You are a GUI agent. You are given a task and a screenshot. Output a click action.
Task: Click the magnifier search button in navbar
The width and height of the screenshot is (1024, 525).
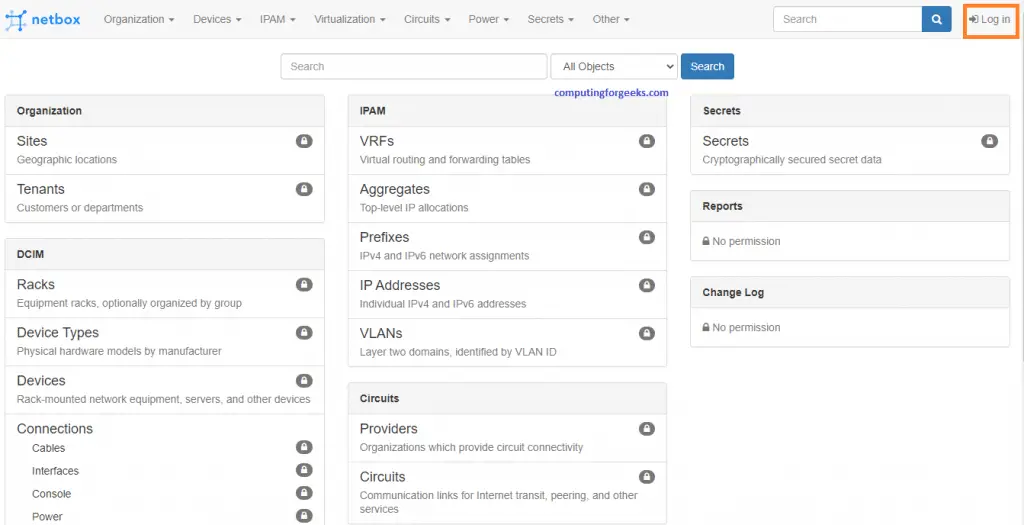tap(936, 20)
